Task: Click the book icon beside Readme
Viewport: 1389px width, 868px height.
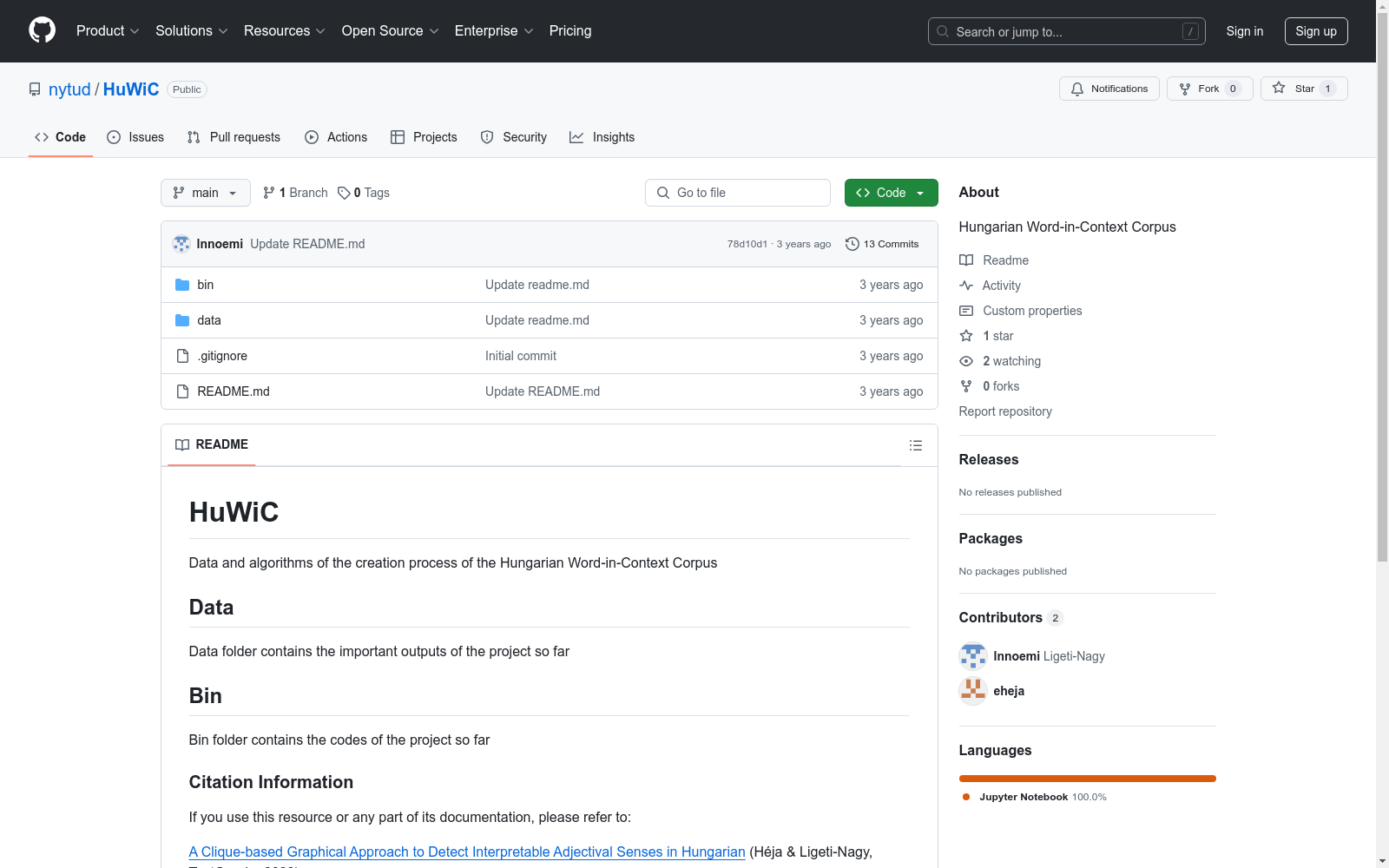Action: (966, 260)
